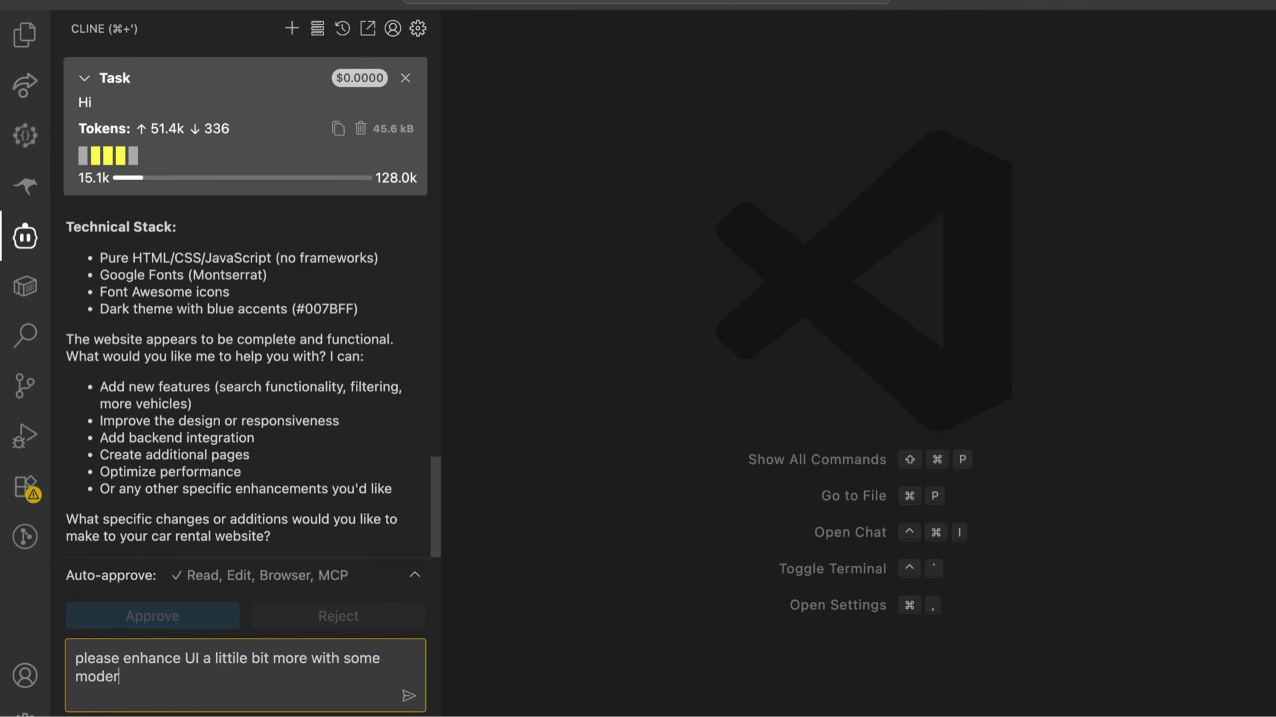
Task: Open Cline MCP servers icon
Action: coord(317,28)
